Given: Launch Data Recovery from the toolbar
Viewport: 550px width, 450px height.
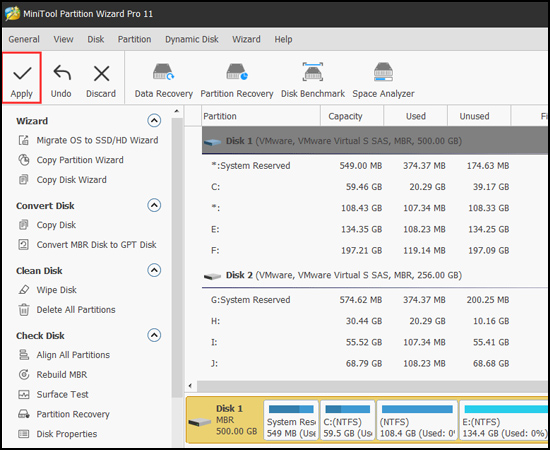Looking at the screenshot, I should (163, 80).
